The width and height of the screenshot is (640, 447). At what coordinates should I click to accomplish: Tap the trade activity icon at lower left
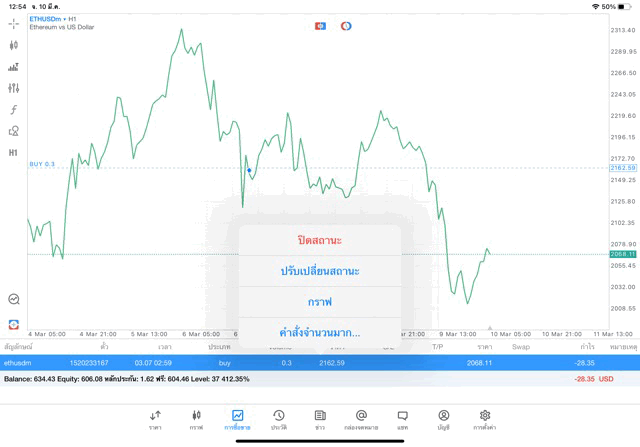[13, 298]
